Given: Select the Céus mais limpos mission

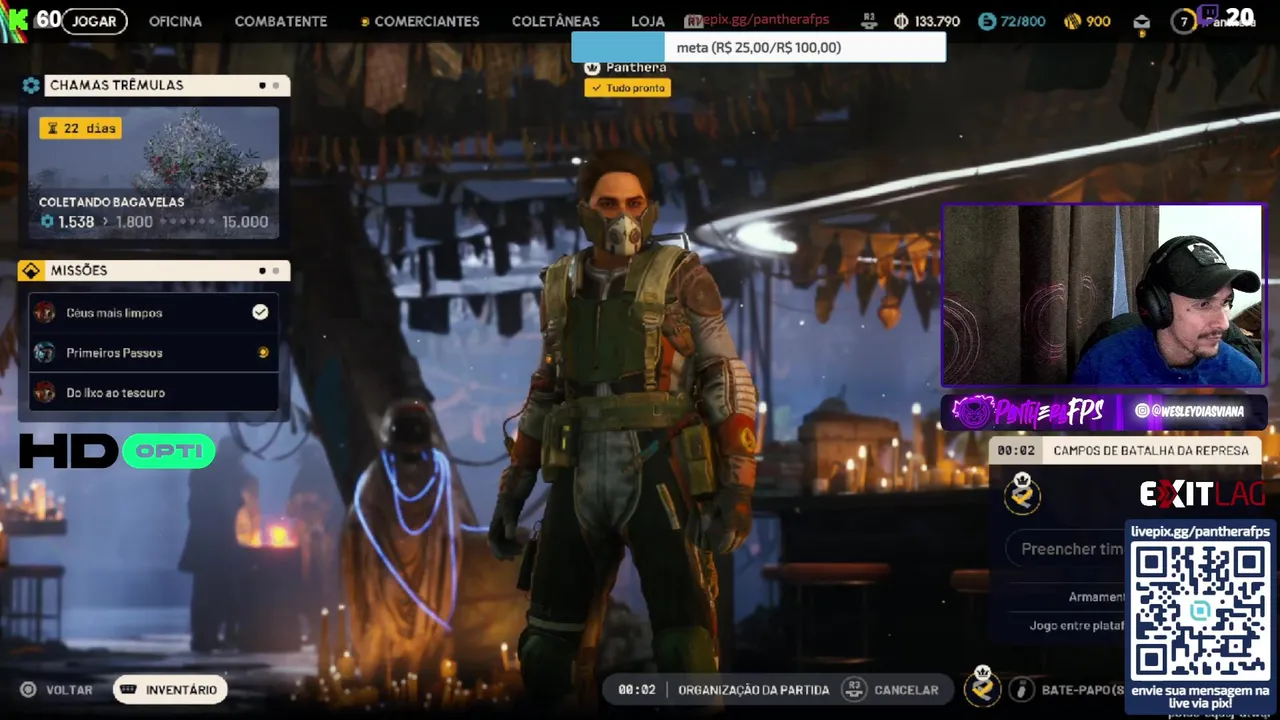Looking at the screenshot, I should click(153, 313).
